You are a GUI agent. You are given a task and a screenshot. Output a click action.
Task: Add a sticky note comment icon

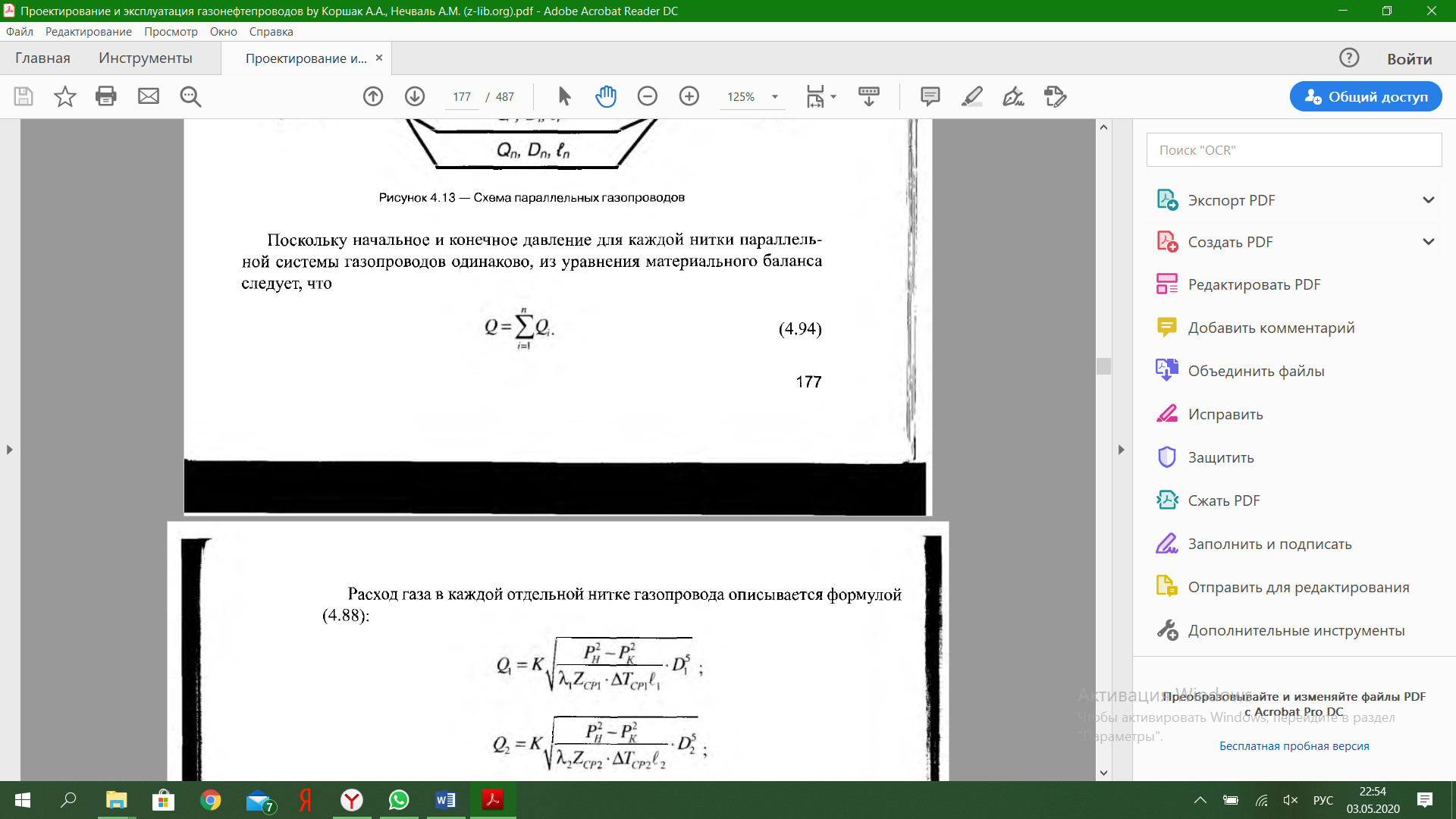click(x=930, y=96)
